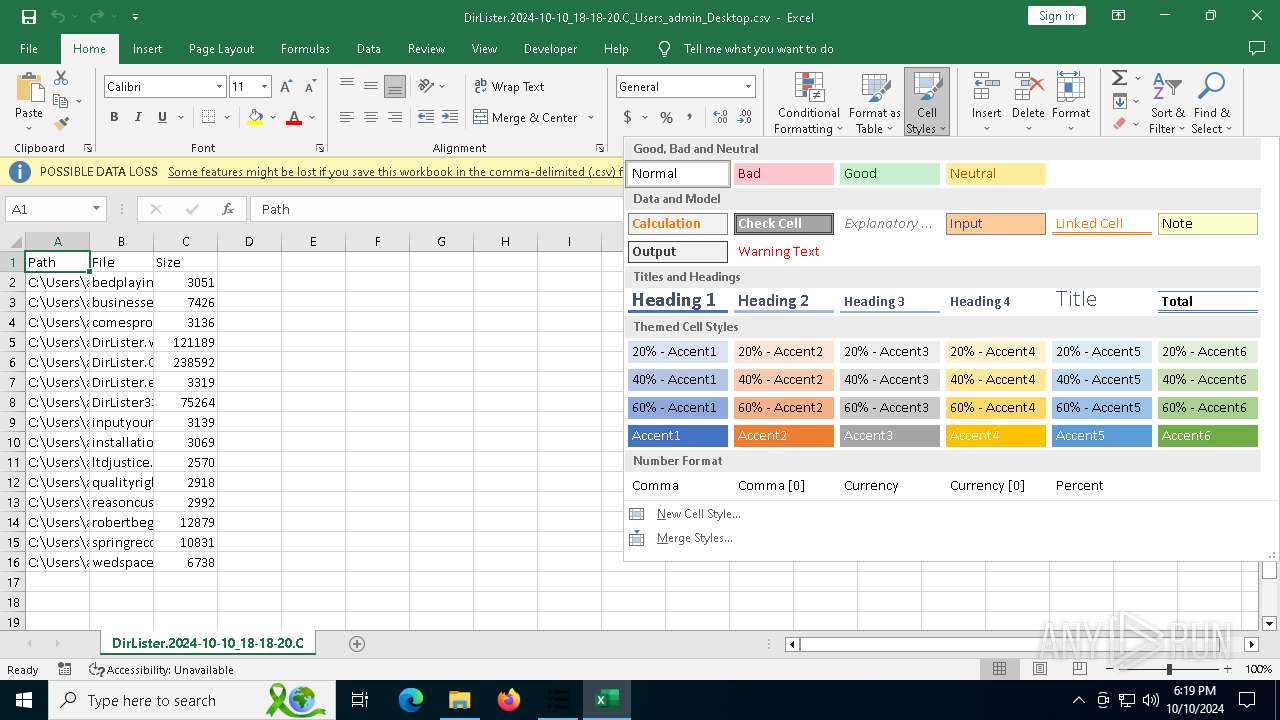The image size is (1280, 720).
Task: Open the File tab
Action: point(29,49)
